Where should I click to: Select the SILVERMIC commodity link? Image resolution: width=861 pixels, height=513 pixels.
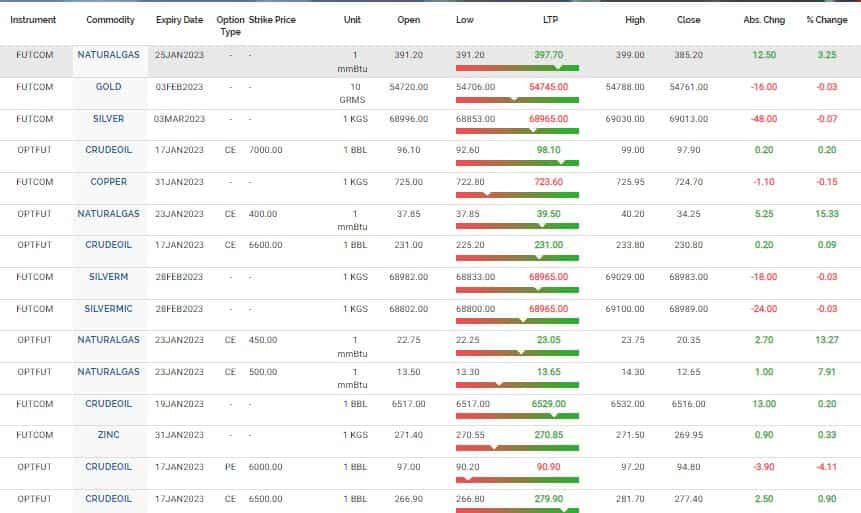(108, 309)
